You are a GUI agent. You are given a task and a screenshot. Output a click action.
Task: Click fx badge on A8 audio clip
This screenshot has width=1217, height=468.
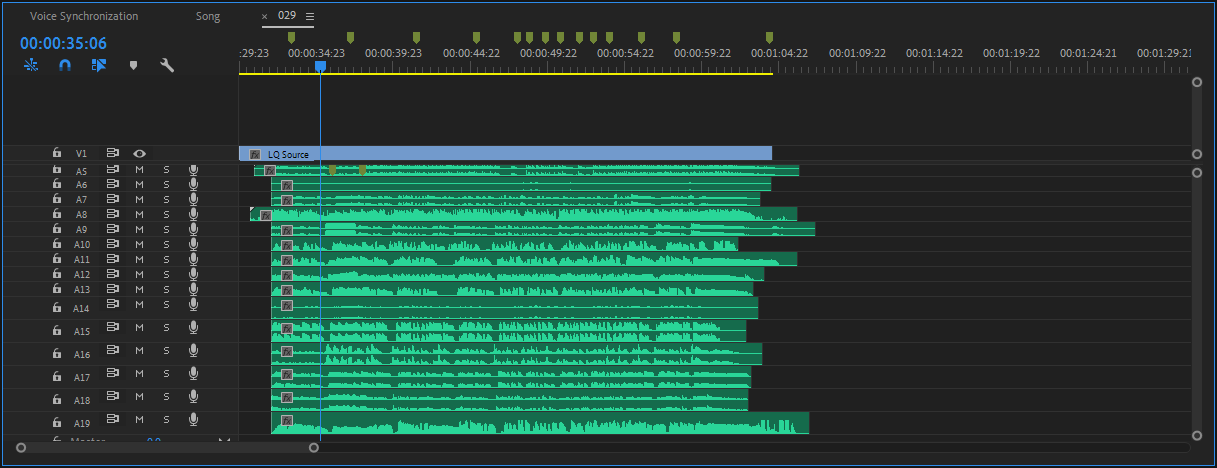point(266,215)
